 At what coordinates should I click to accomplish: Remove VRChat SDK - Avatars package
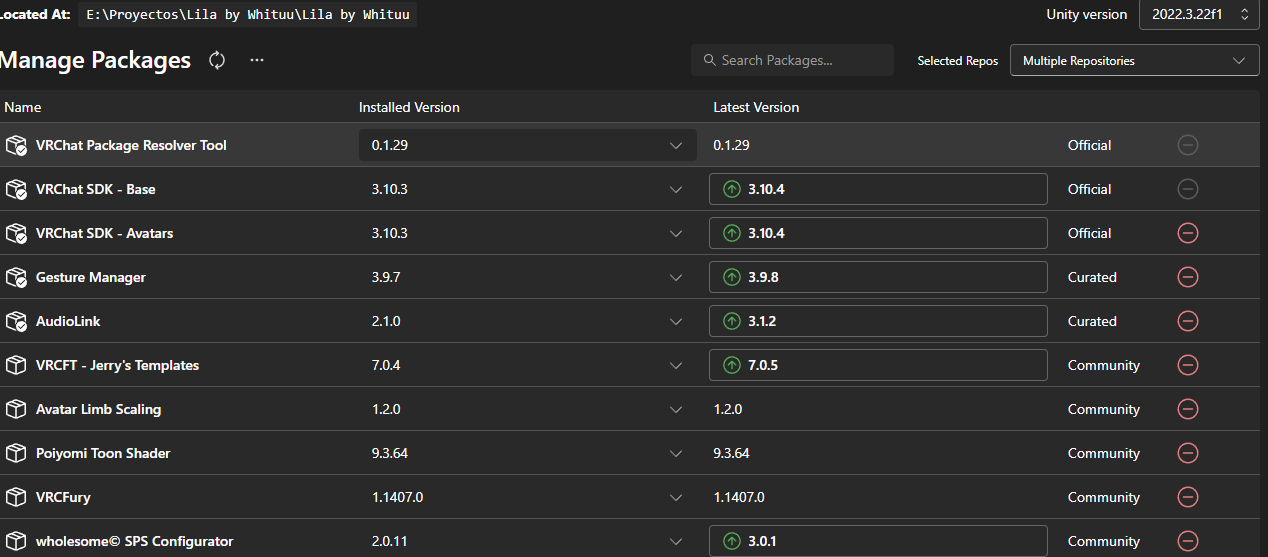[x=1188, y=233]
